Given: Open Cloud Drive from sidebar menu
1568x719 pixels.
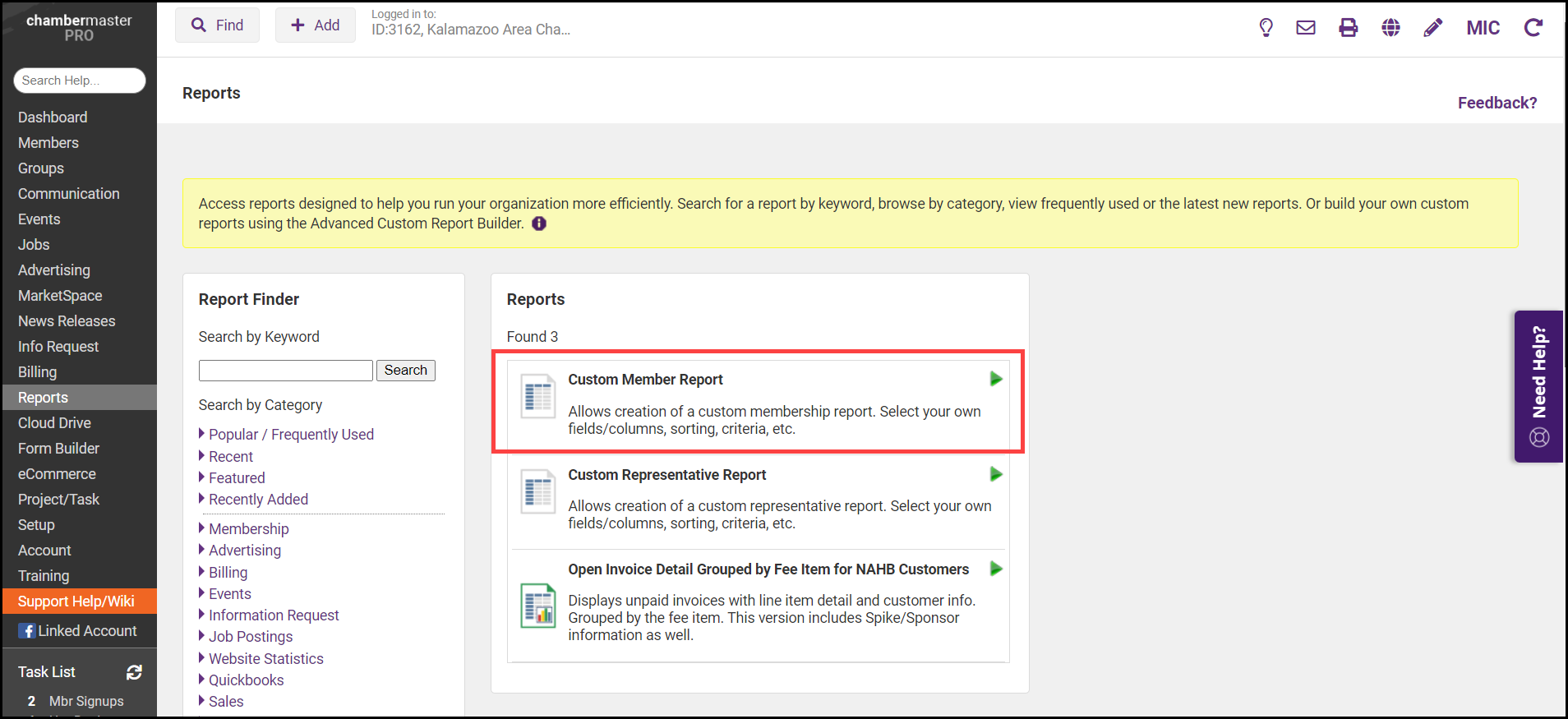Looking at the screenshot, I should click(x=54, y=423).
